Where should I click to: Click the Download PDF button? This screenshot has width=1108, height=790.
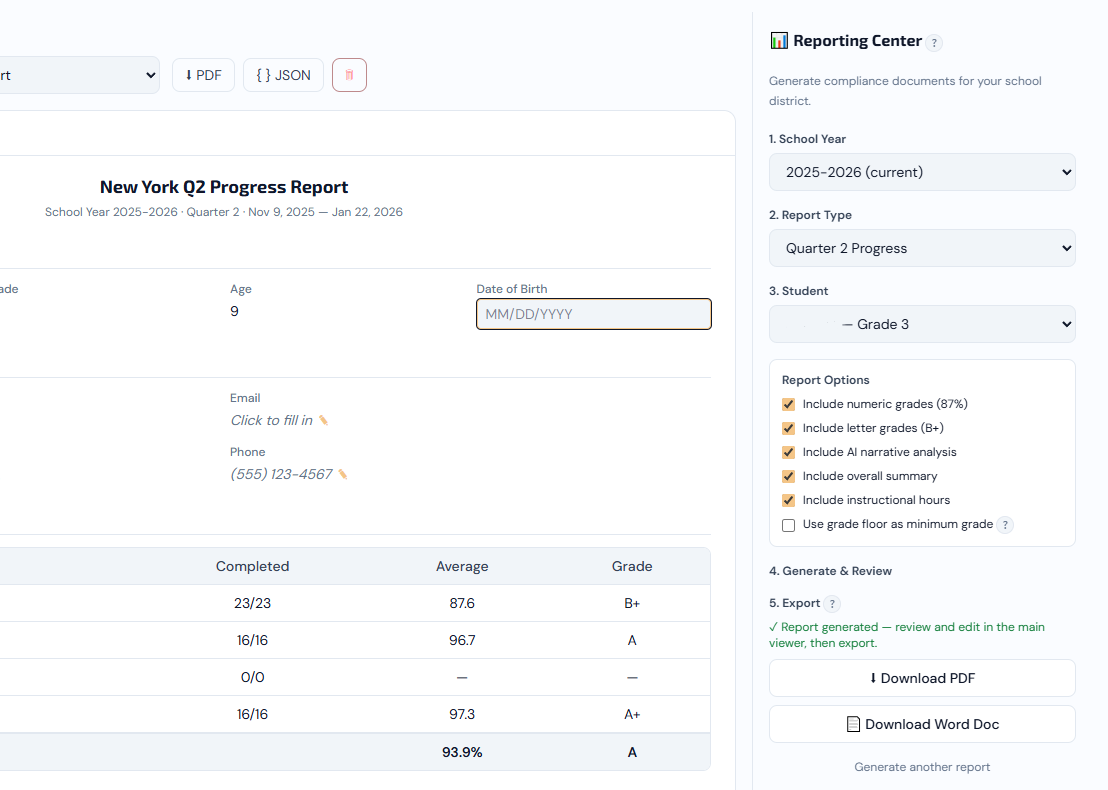pos(921,678)
